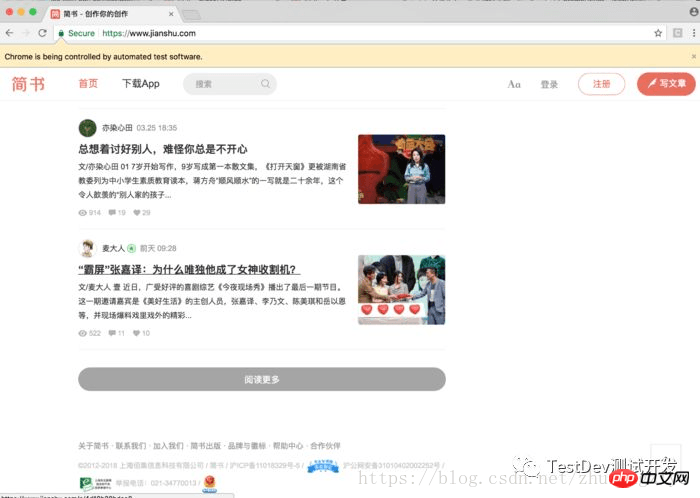This screenshot has height=498, width=700.
Task: Open the Aa reading style settings
Action: (514, 84)
